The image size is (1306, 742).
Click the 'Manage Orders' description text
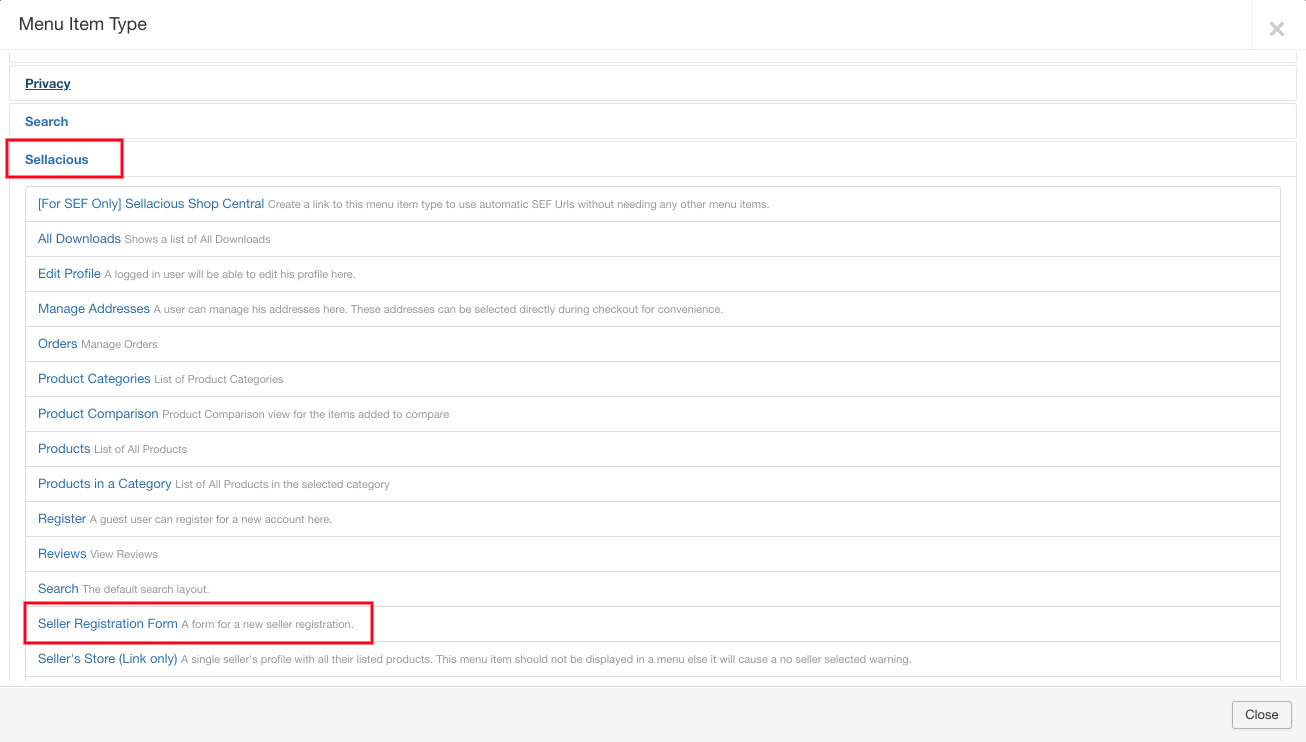pyautogui.click(x=119, y=345)
